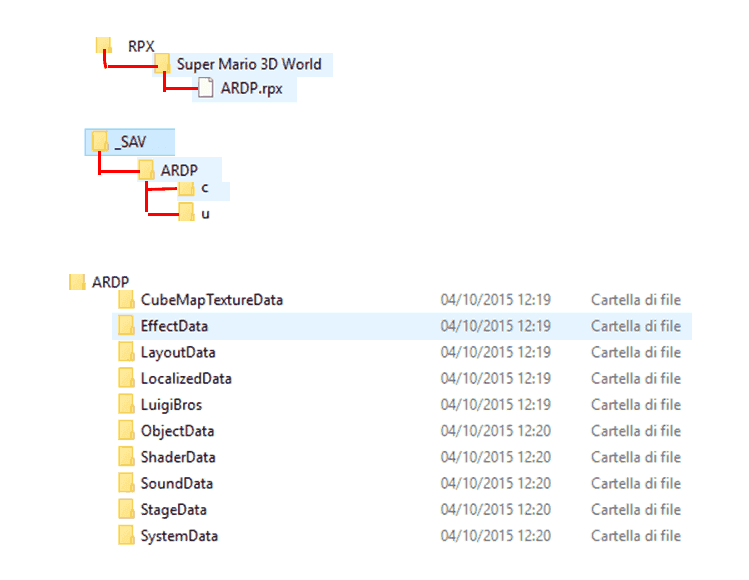The height and width of the screenshot is (580, 749).
Task: Click the ObjectData folder icon
Action: 126,431
